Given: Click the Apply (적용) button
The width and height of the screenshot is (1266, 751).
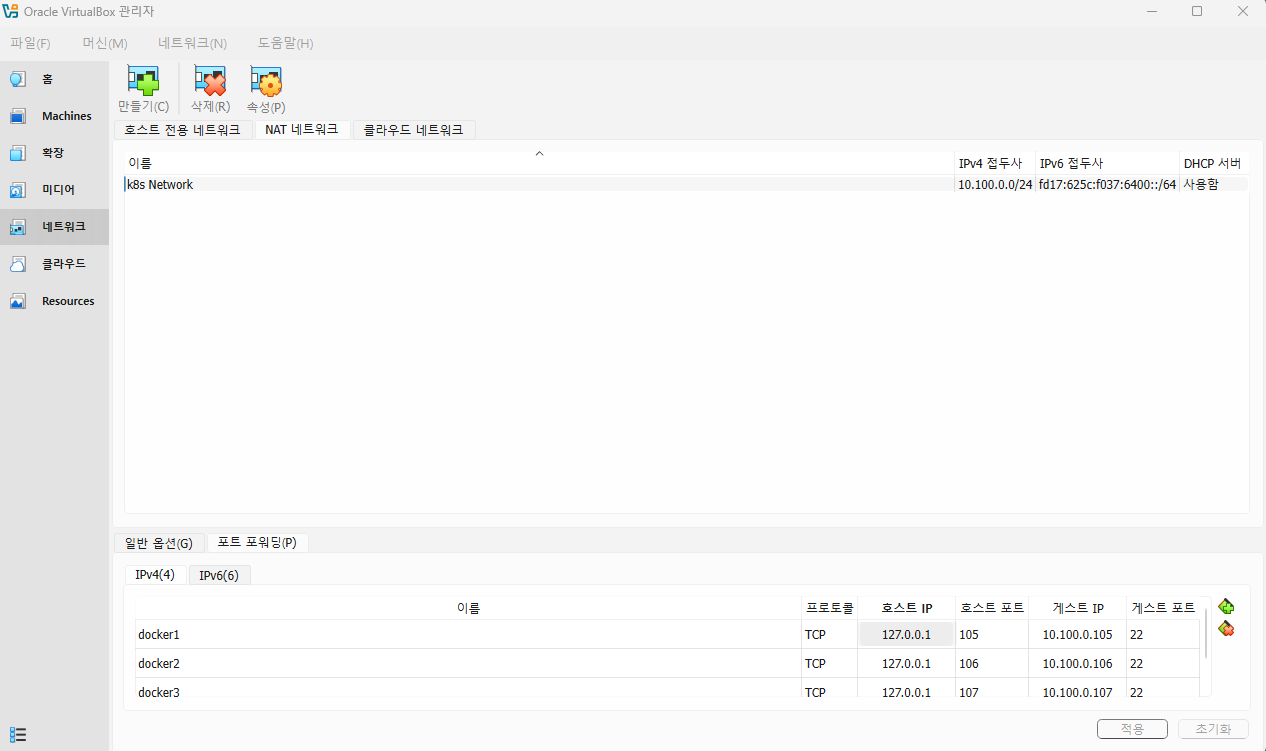Looking at the screenshot, I should click(1132, 729).
